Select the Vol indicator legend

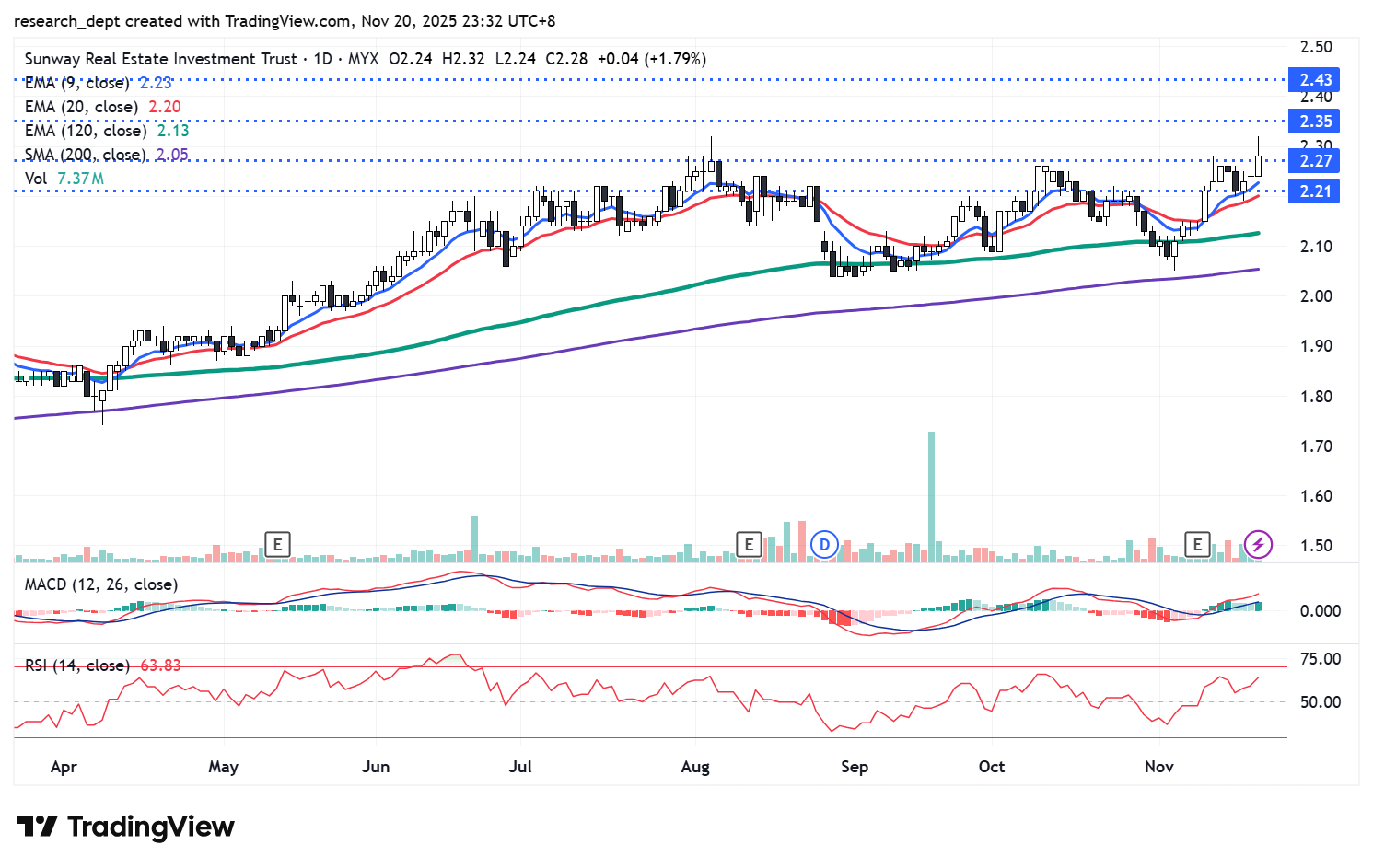coord(36,179)
